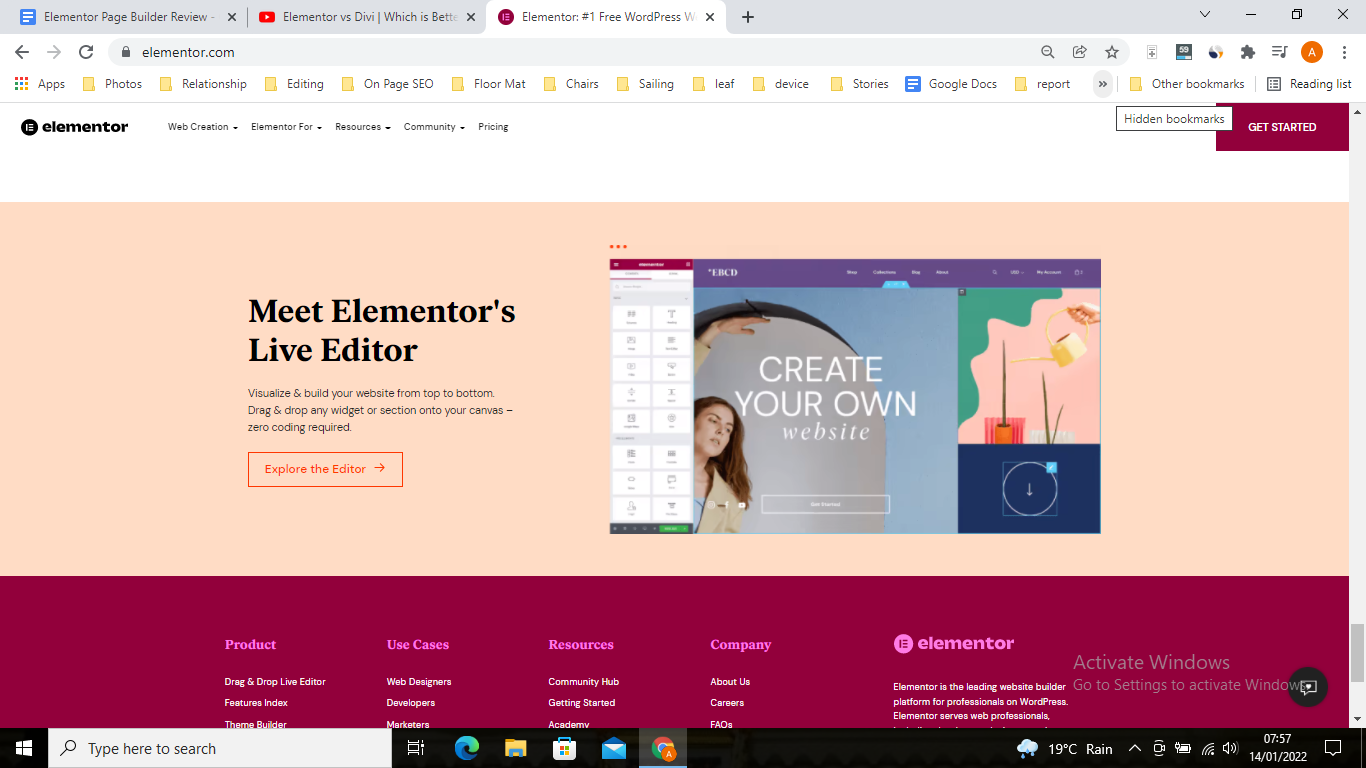Screen dimensions: 1366x768
Task: Open the Pricing page from nav
Action: (x=493, y=127)
